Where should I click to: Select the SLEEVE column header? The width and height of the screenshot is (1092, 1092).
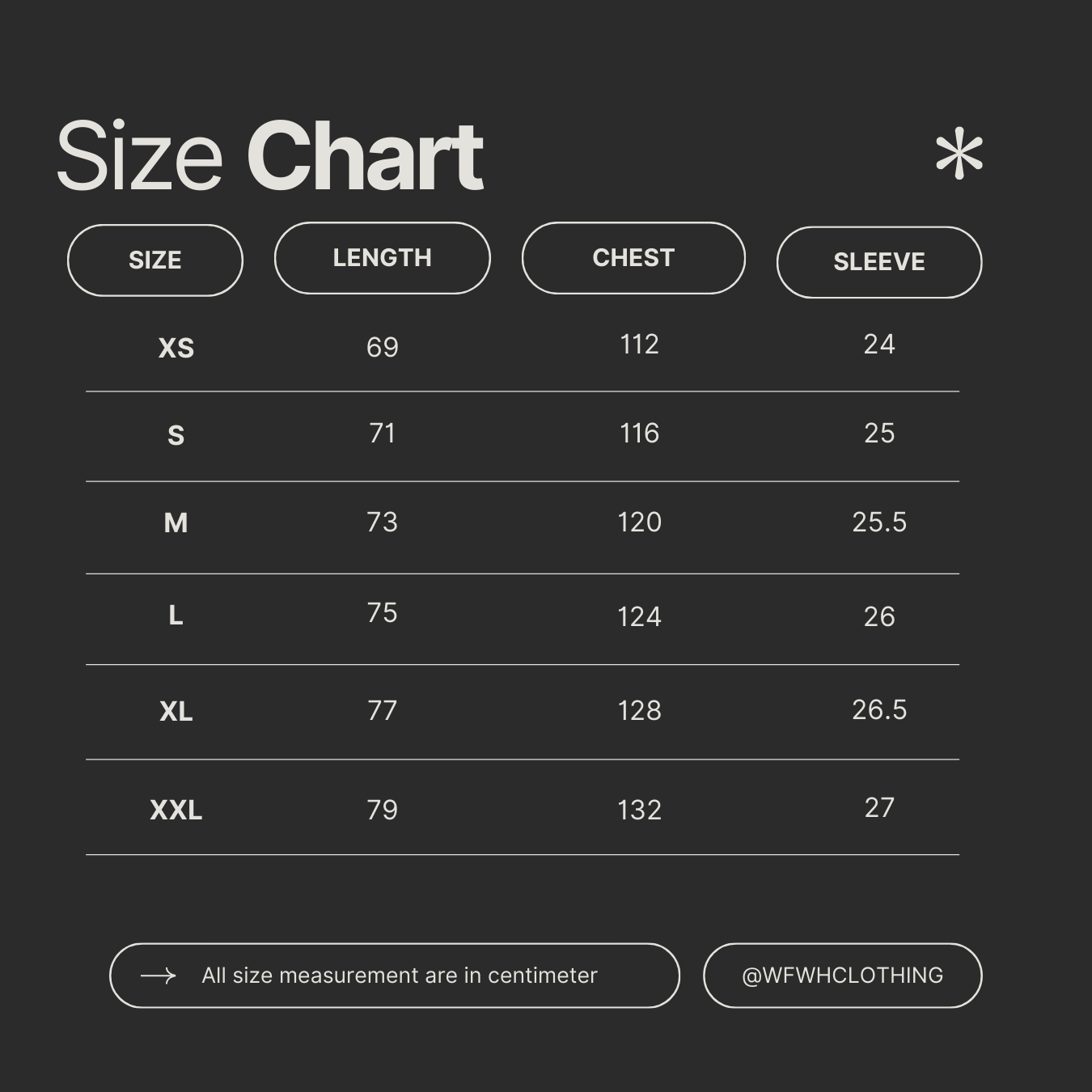tap(878, 262)
